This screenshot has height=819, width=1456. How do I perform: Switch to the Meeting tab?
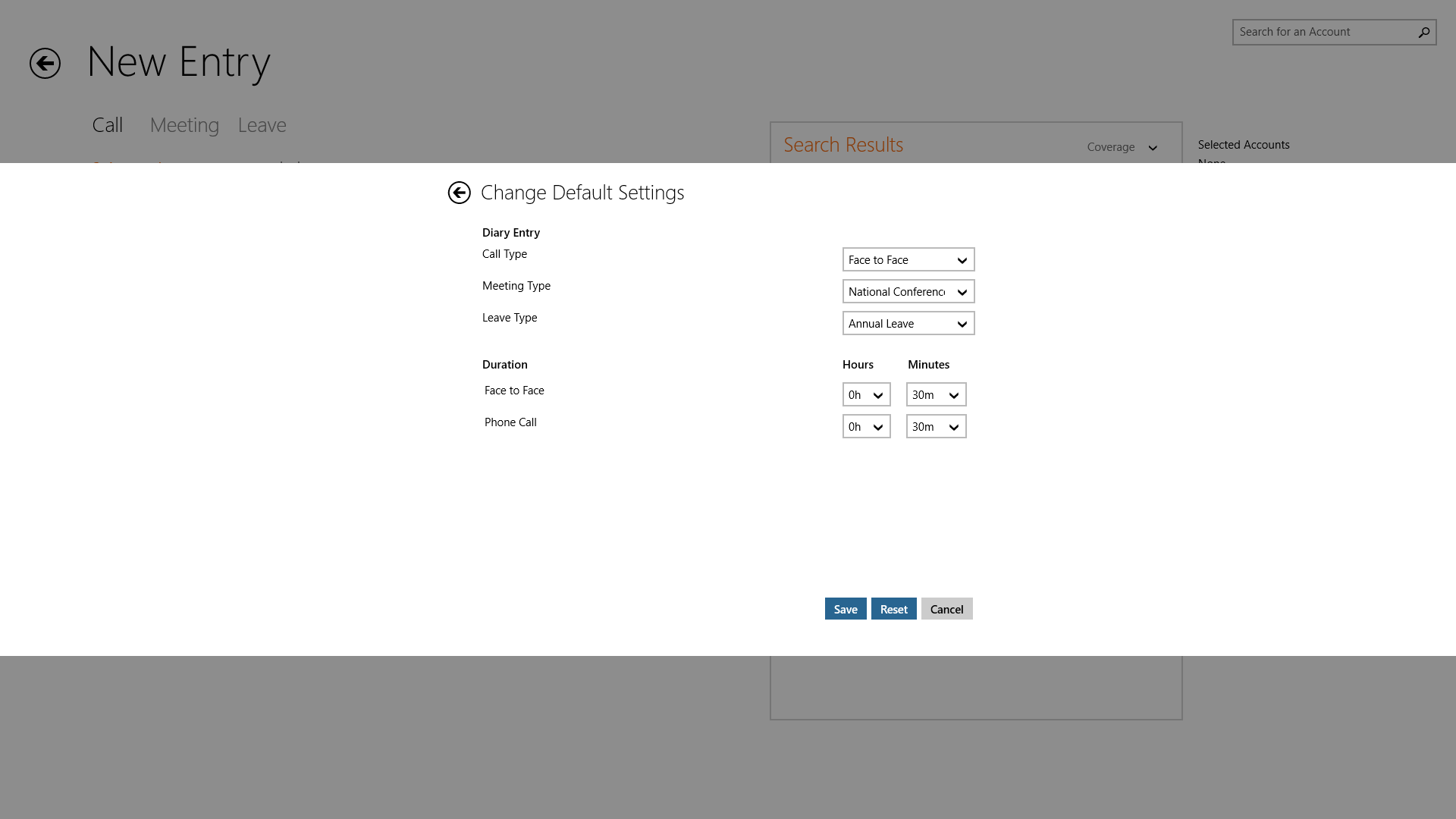tap(184, 125)
